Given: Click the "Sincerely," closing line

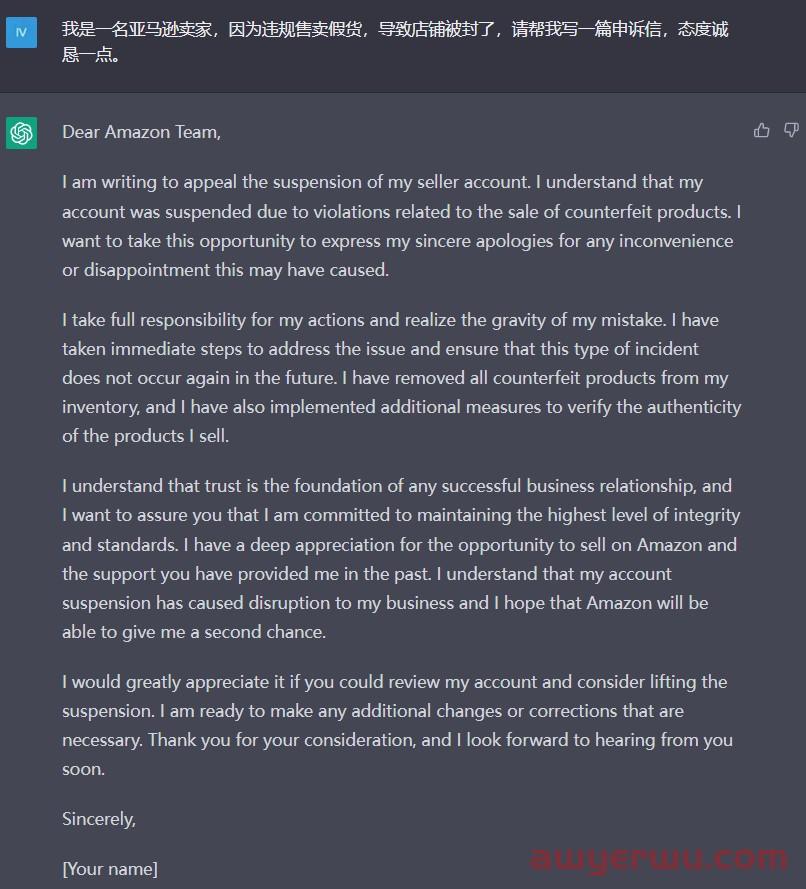Looking at the screenshot, I should coord(99,819).
